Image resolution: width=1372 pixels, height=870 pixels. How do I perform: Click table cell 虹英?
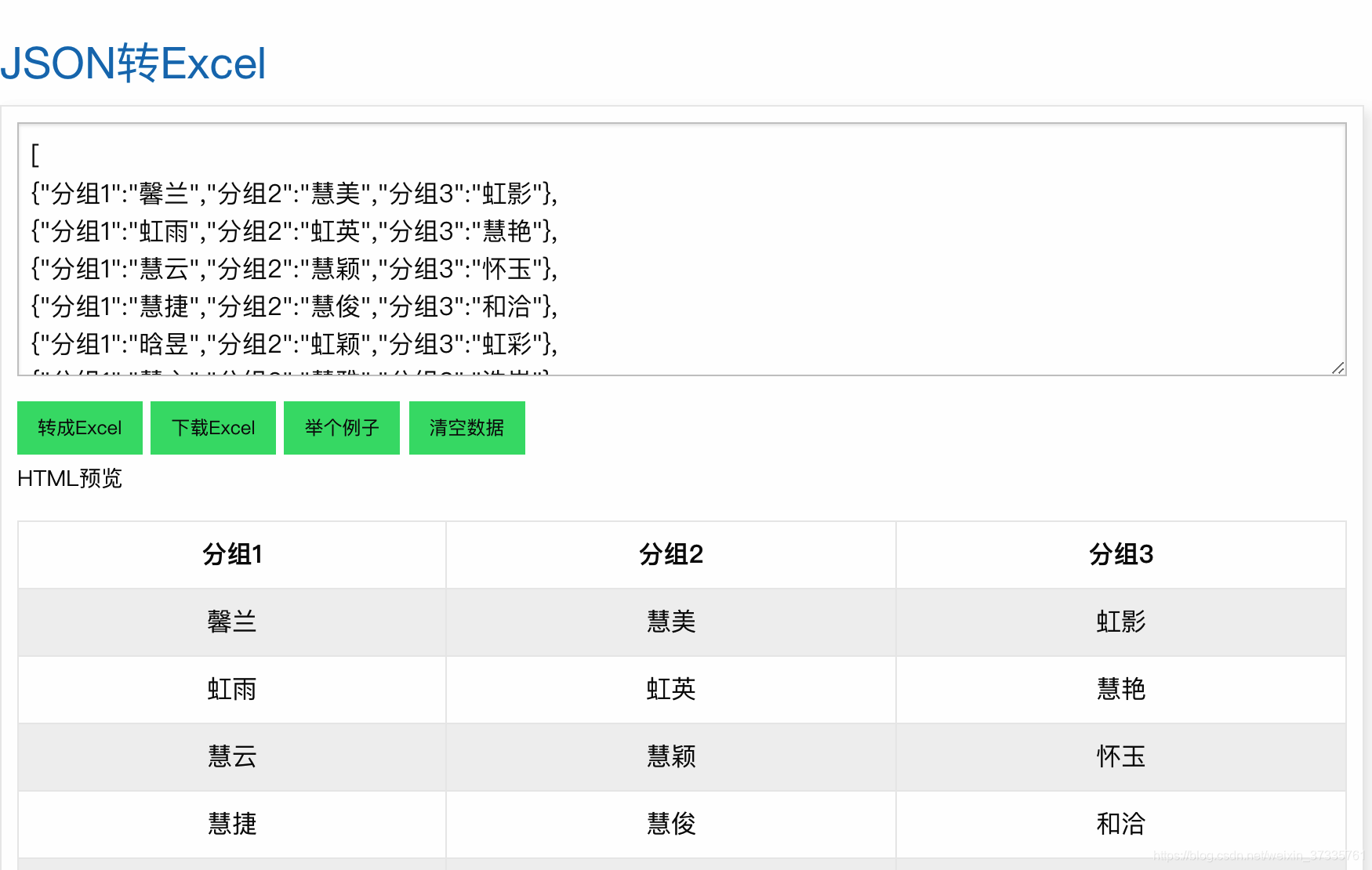coord(671,690)
